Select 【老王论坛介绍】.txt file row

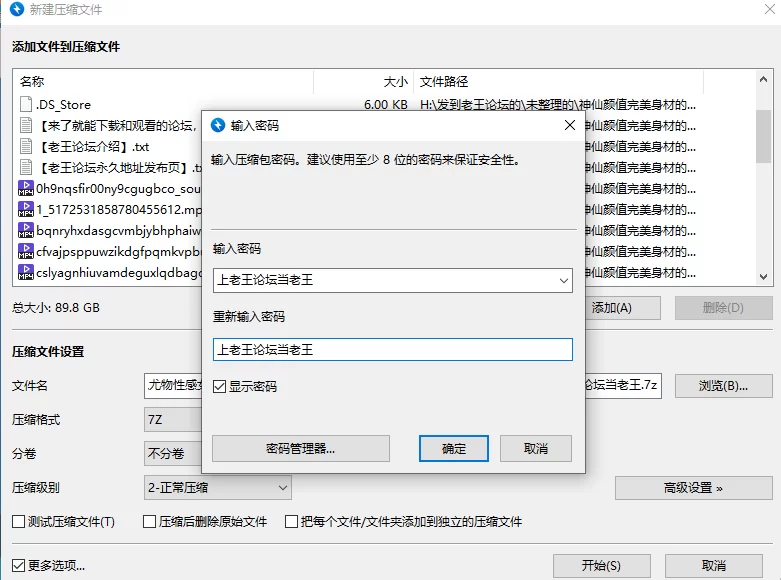[x=93, y=146]
